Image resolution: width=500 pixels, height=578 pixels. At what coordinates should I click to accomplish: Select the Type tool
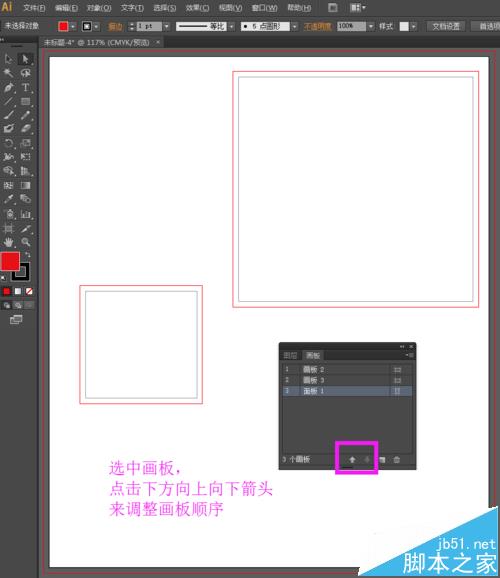(x=25, y=87)
